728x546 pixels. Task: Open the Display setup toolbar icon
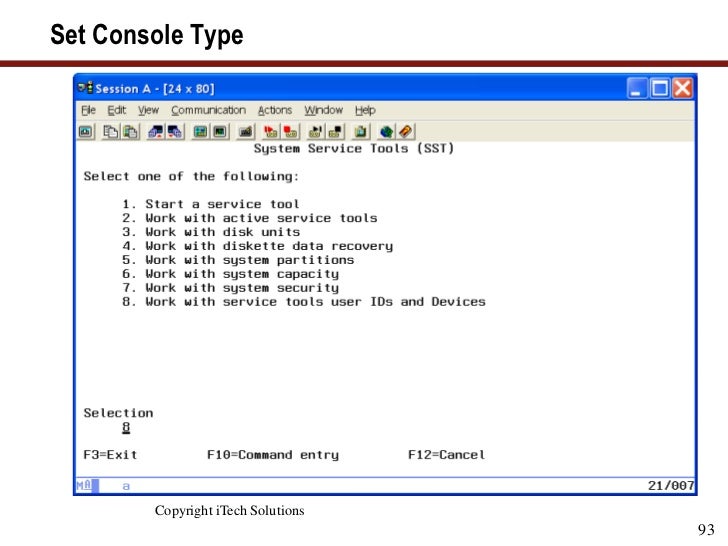201,132
